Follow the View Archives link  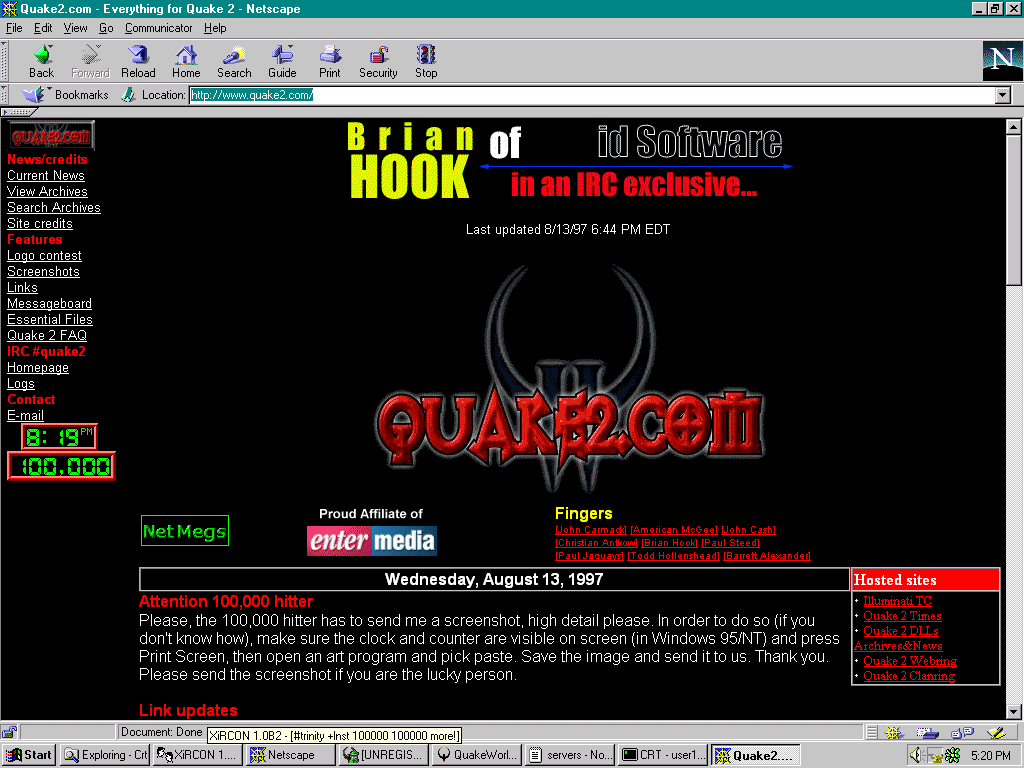click(47, 191)
